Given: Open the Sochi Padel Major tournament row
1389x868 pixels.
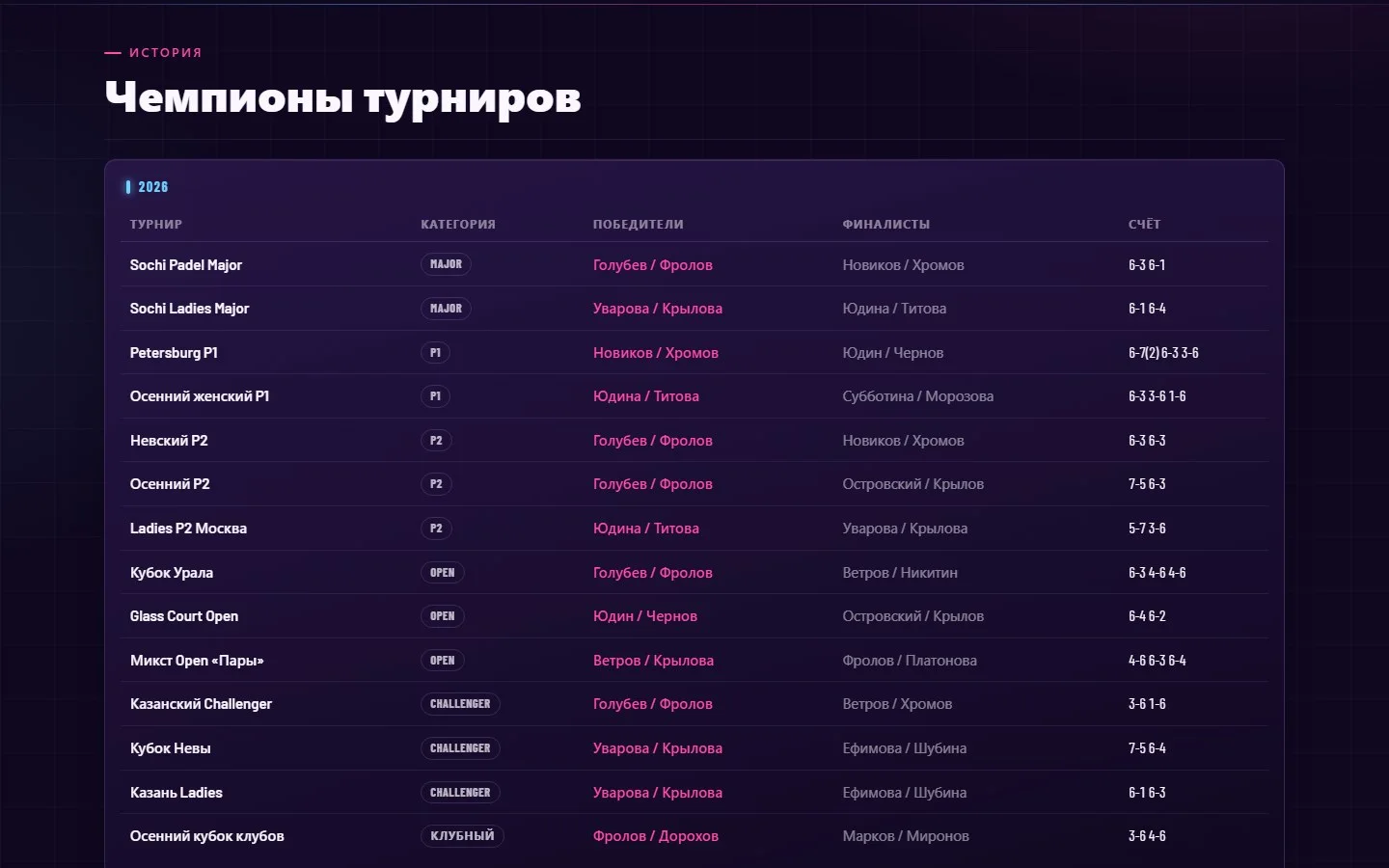Looking at the screenshot, I should (694, 264).
